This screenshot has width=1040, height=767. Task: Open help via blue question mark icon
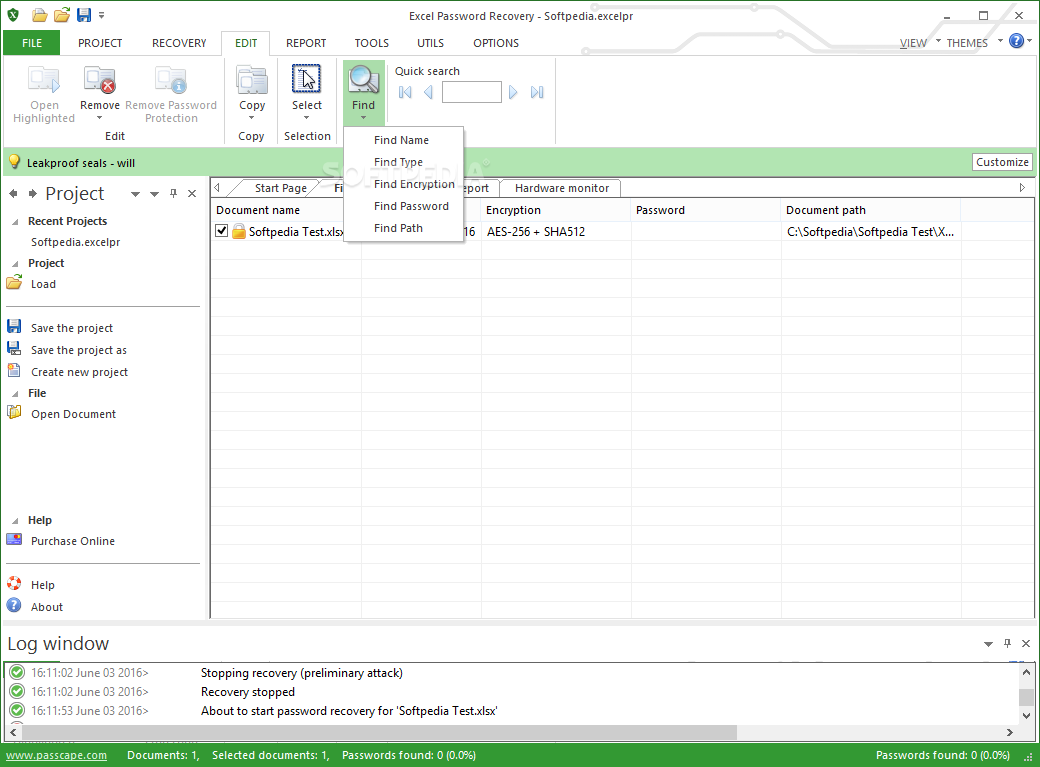tap(1016, 41)
